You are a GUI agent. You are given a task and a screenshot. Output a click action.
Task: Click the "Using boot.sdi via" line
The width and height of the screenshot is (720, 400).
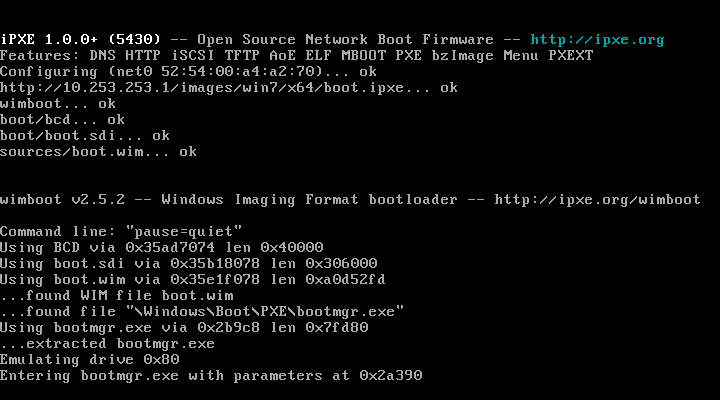[x=188, y=264]
